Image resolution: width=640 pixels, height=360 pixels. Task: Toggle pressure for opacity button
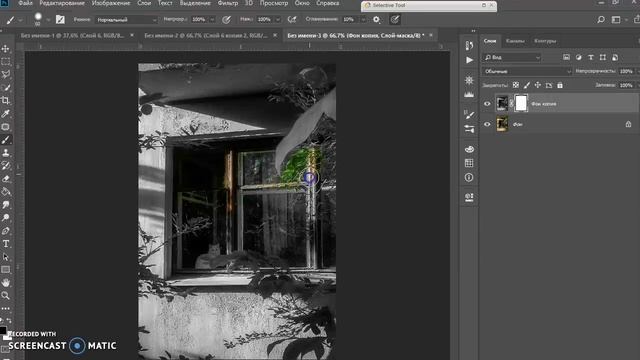coord(227,20)
